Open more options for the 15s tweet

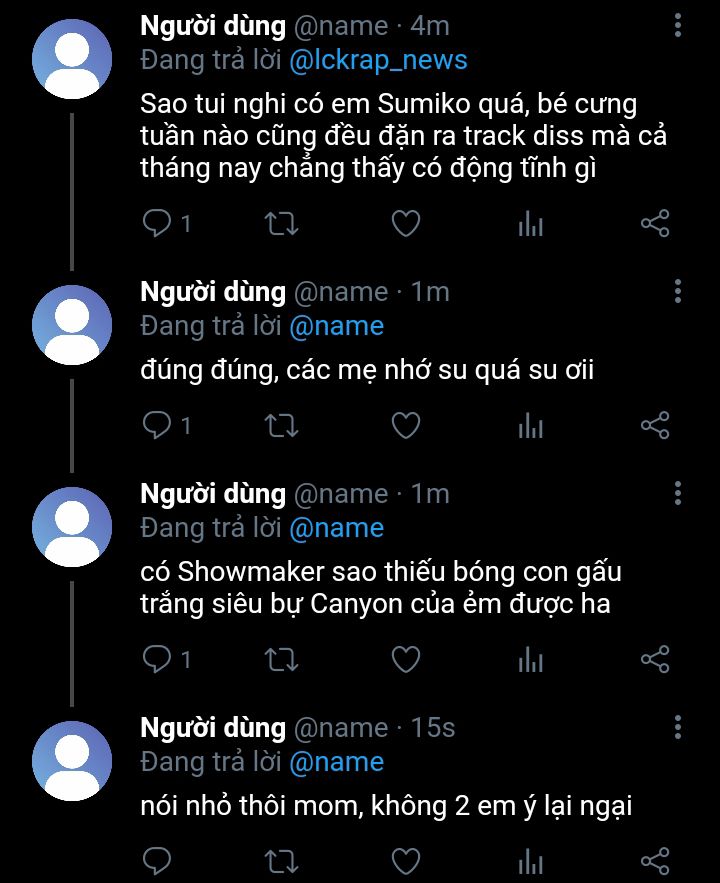(678, 727)
